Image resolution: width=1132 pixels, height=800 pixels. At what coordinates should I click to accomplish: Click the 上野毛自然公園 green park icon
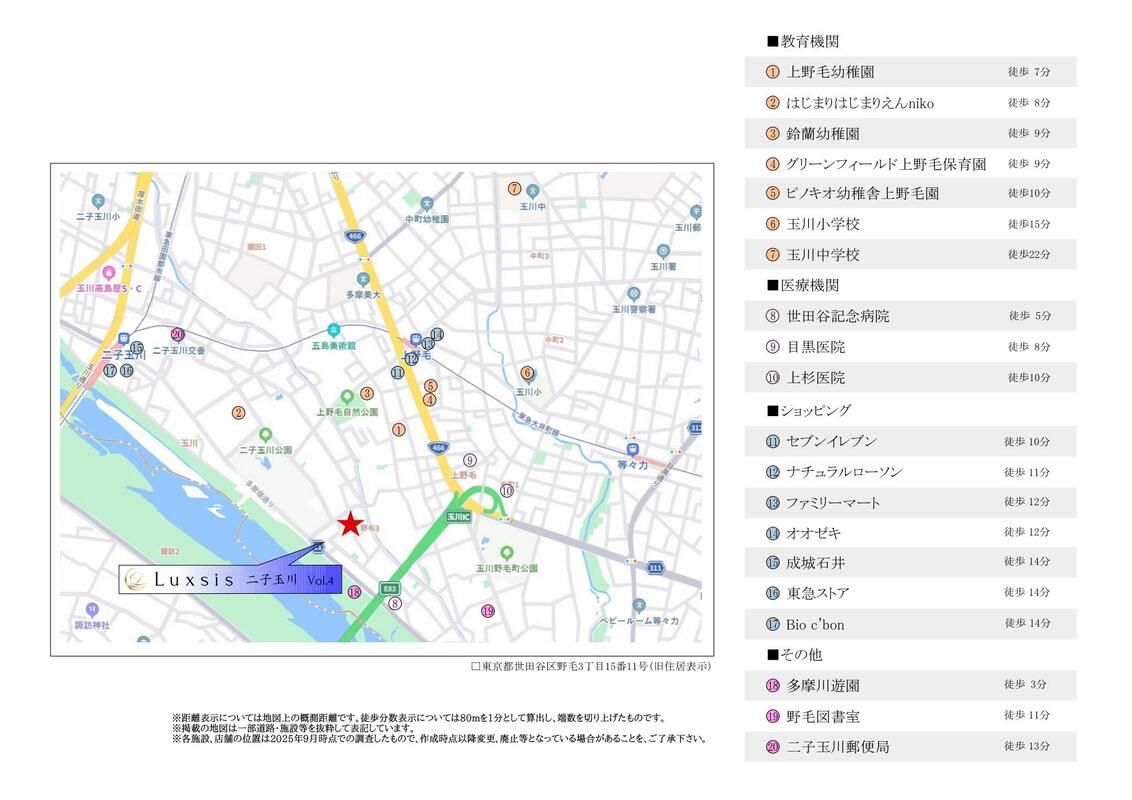tap(347, 396)
